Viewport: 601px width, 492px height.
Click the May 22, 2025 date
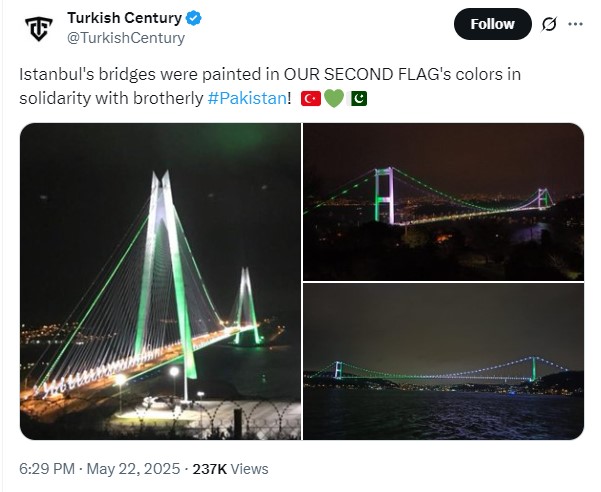coord(133,469)
